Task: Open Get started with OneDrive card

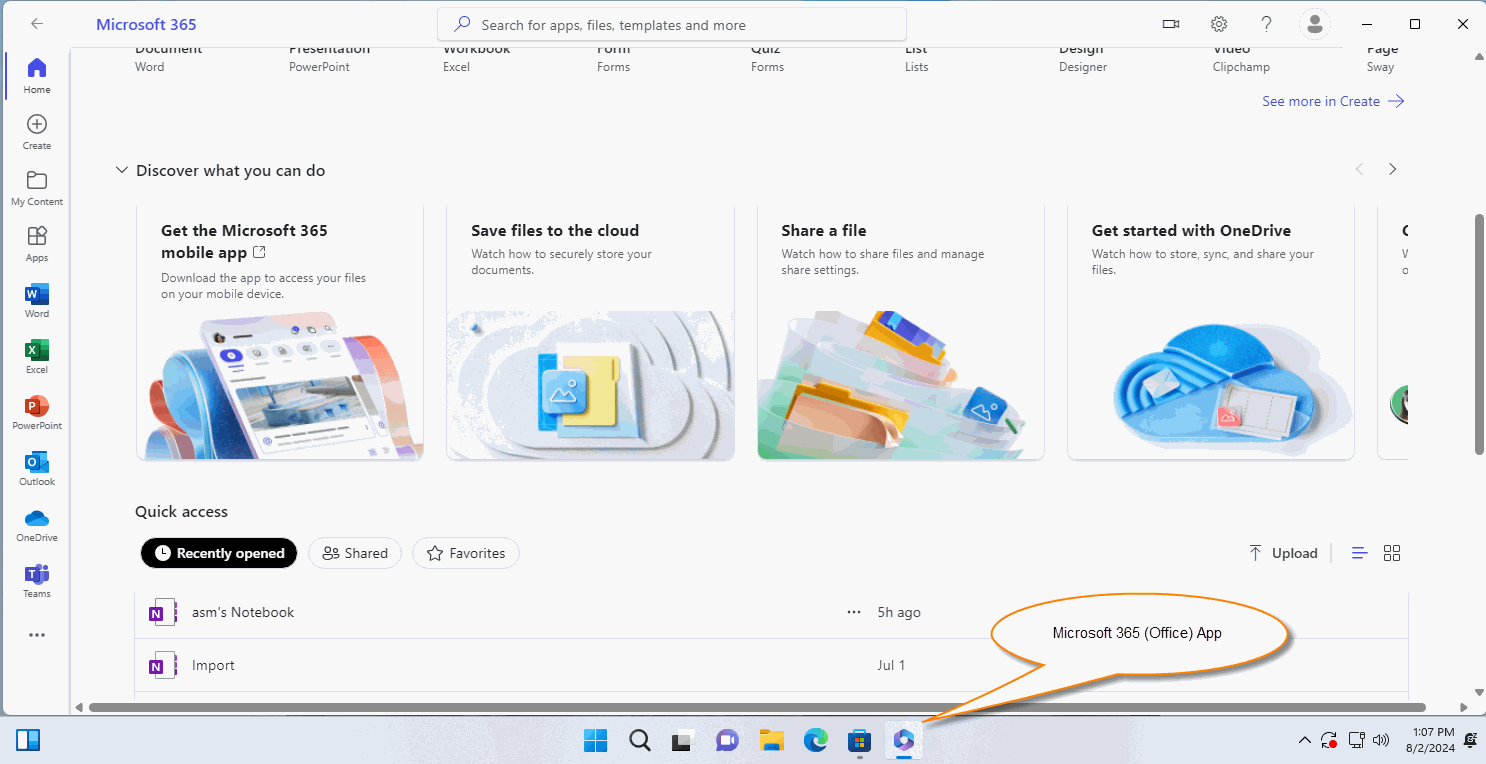Action: point(1211,332)
